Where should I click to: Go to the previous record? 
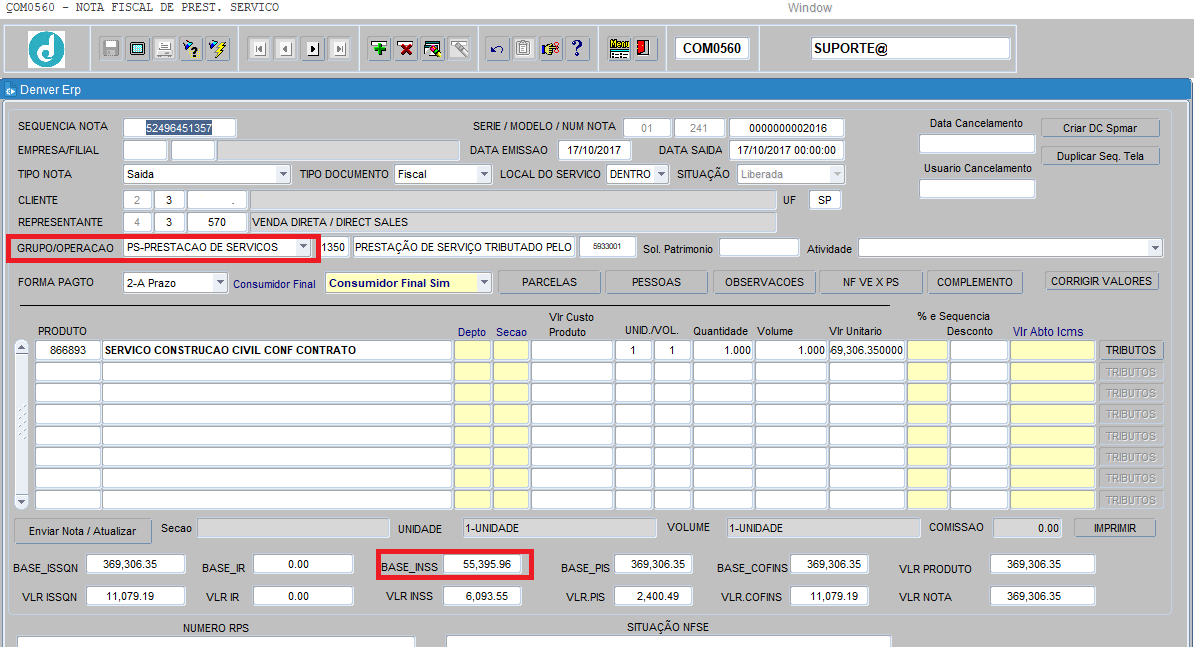[286, 49]
